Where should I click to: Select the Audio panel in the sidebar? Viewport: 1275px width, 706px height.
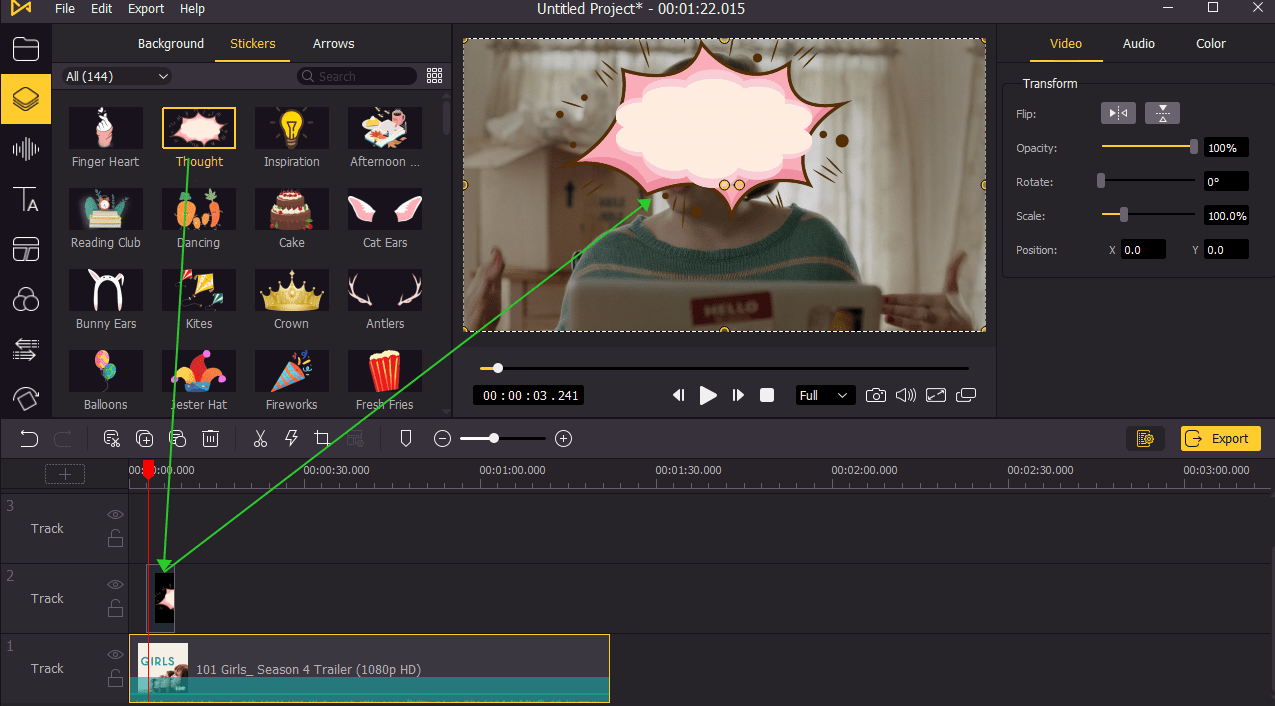(25, 149)
